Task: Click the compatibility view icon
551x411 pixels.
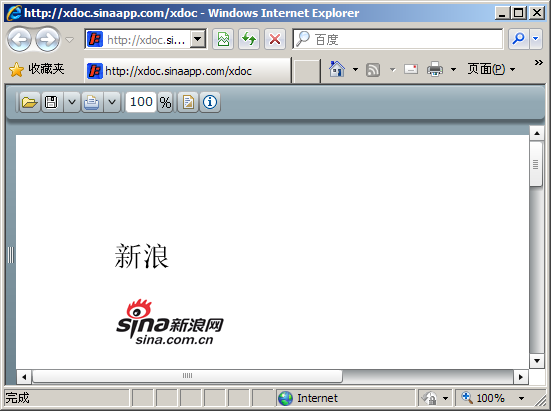Action: (223, 39)
